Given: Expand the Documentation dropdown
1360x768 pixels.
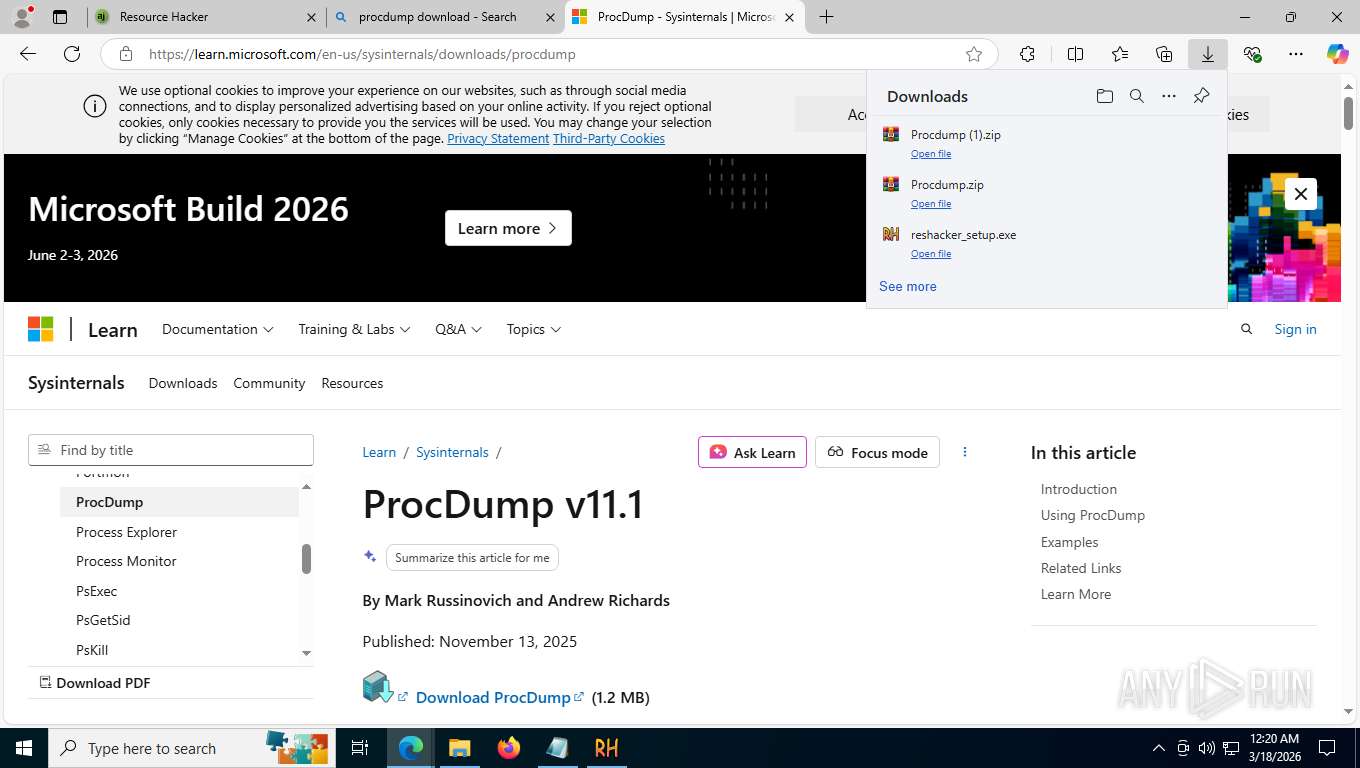Looking at the screenshot, I should [218, 329].
